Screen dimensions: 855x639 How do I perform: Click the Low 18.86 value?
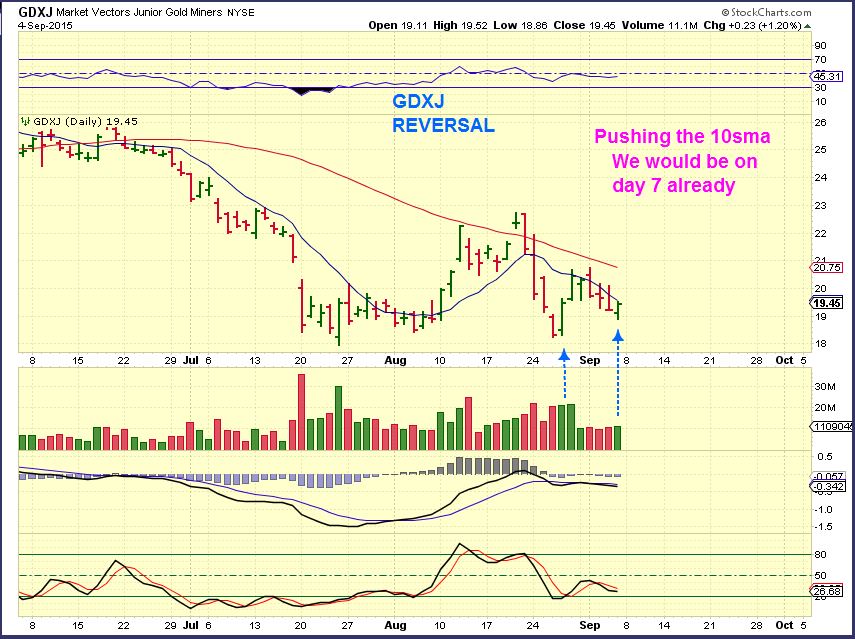point(520,25)
